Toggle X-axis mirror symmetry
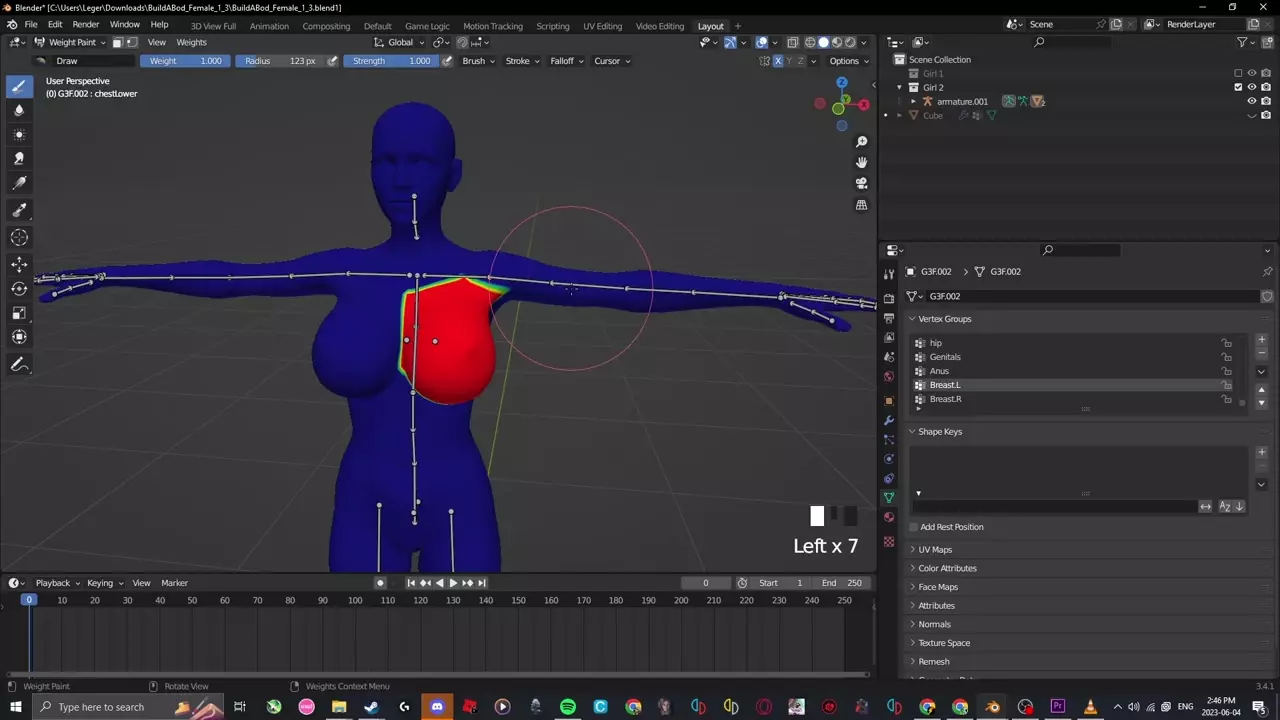Screen dimensions: 1280x720 (778, 61)
